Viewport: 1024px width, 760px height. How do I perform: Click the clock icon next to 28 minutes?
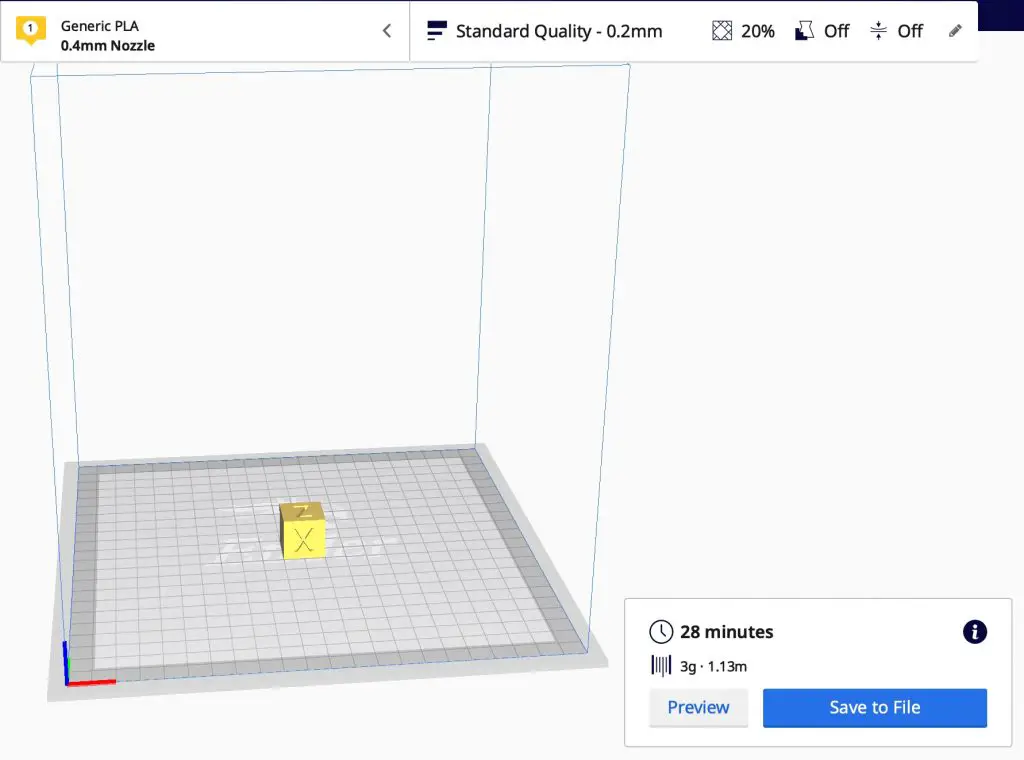tap(660, 632)
